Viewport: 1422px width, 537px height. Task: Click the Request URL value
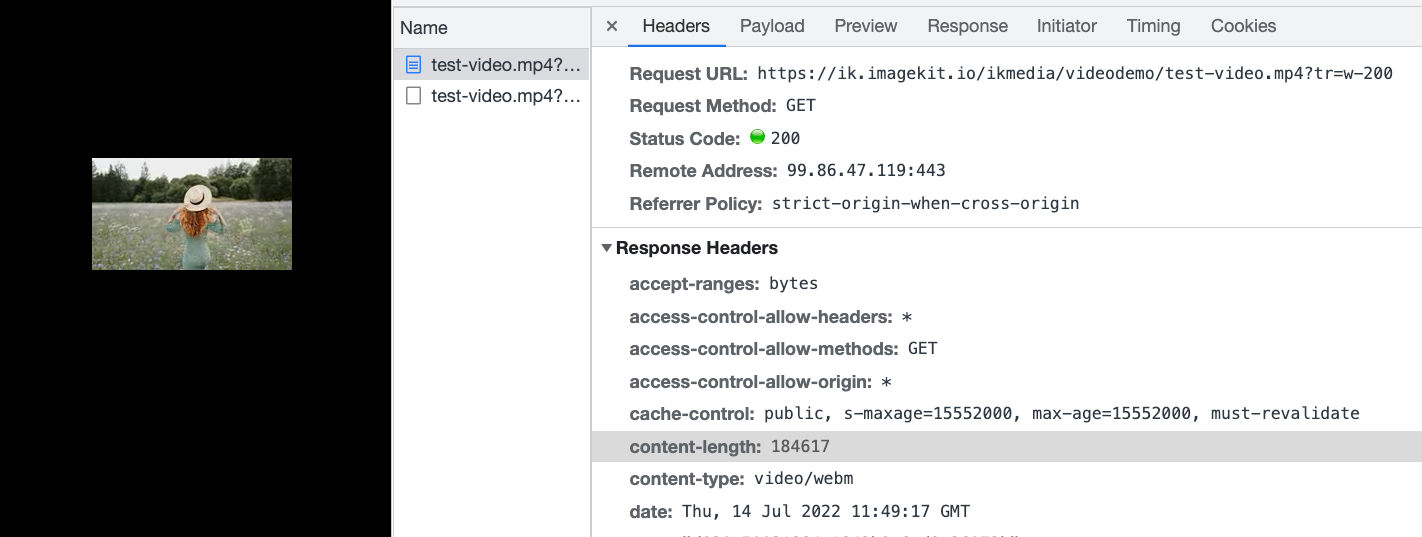point(1075,73)
